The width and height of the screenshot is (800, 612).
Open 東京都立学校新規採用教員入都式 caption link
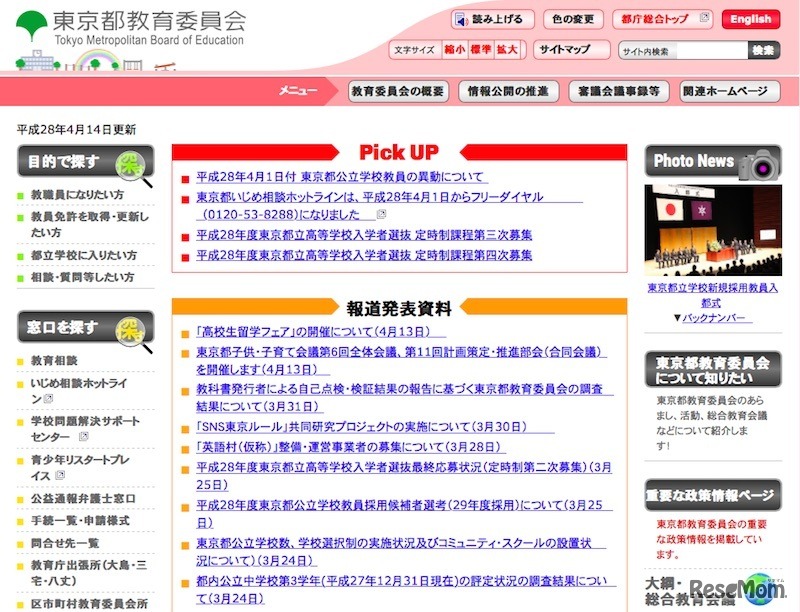[712, 295]
